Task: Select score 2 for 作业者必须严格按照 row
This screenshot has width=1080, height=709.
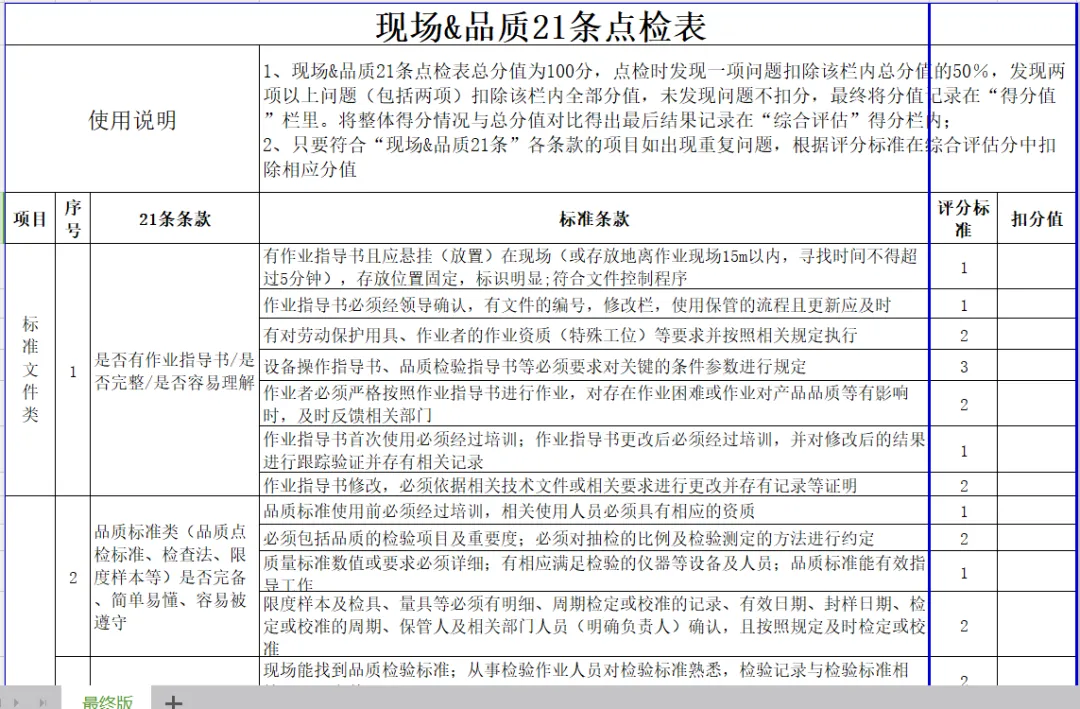Action: 964,404
